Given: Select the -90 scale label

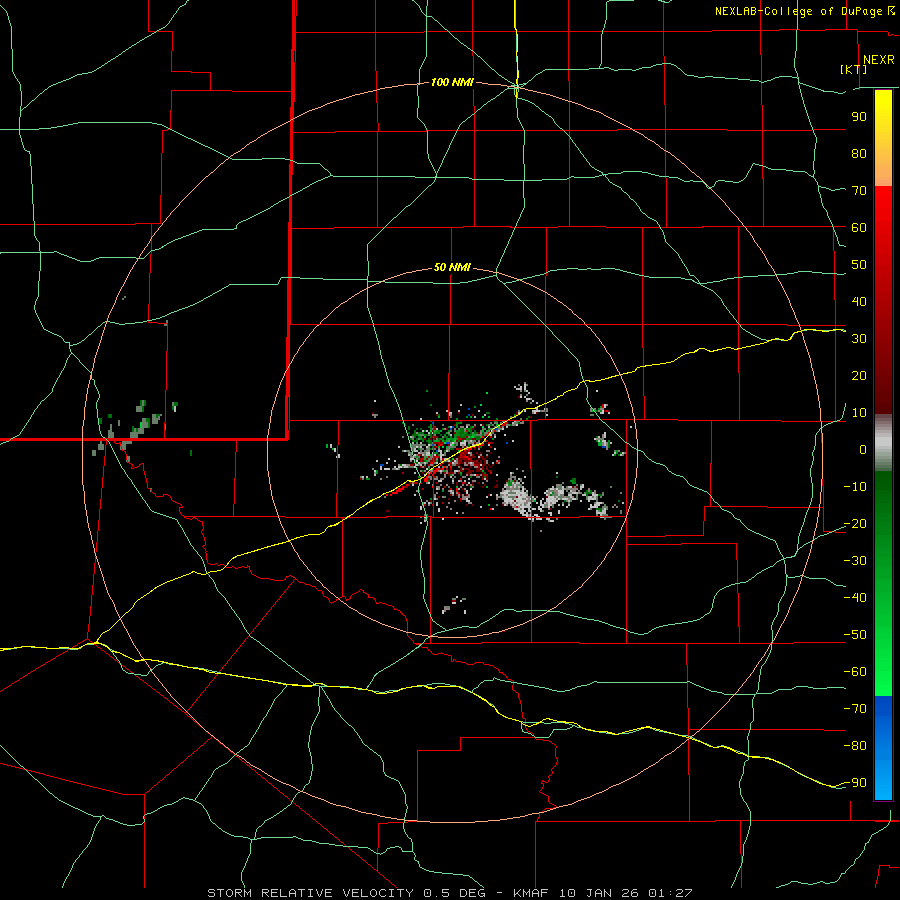Looking at the screenshot, I should pos(855,783).
